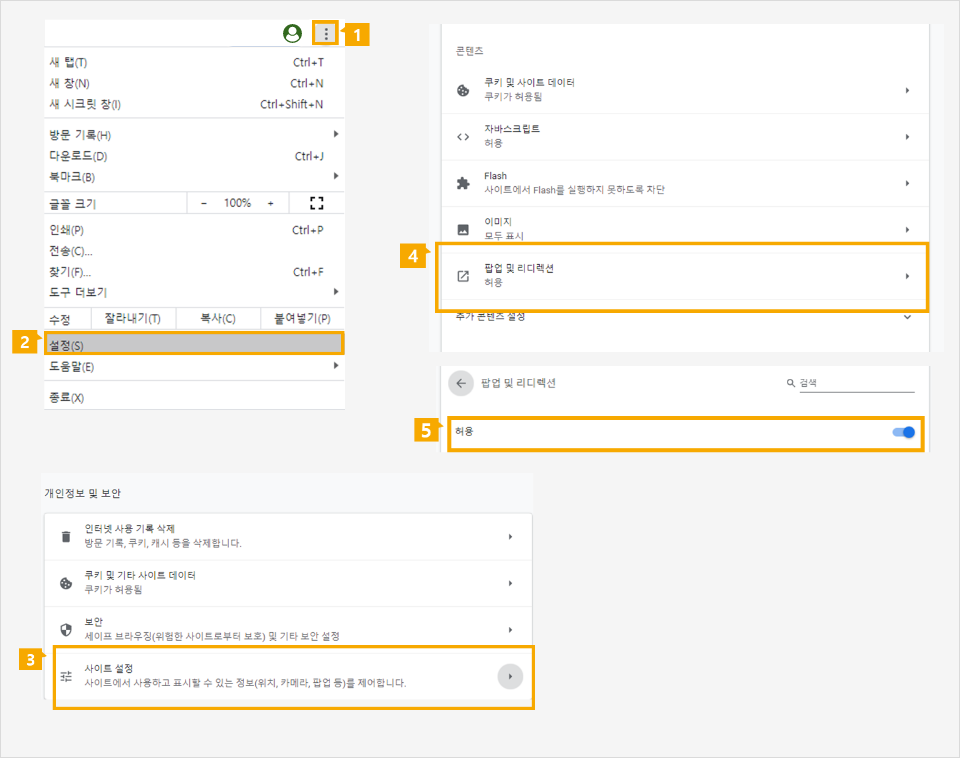Expand the 추가 콘텐츠 설정 section

coord(907,317)
